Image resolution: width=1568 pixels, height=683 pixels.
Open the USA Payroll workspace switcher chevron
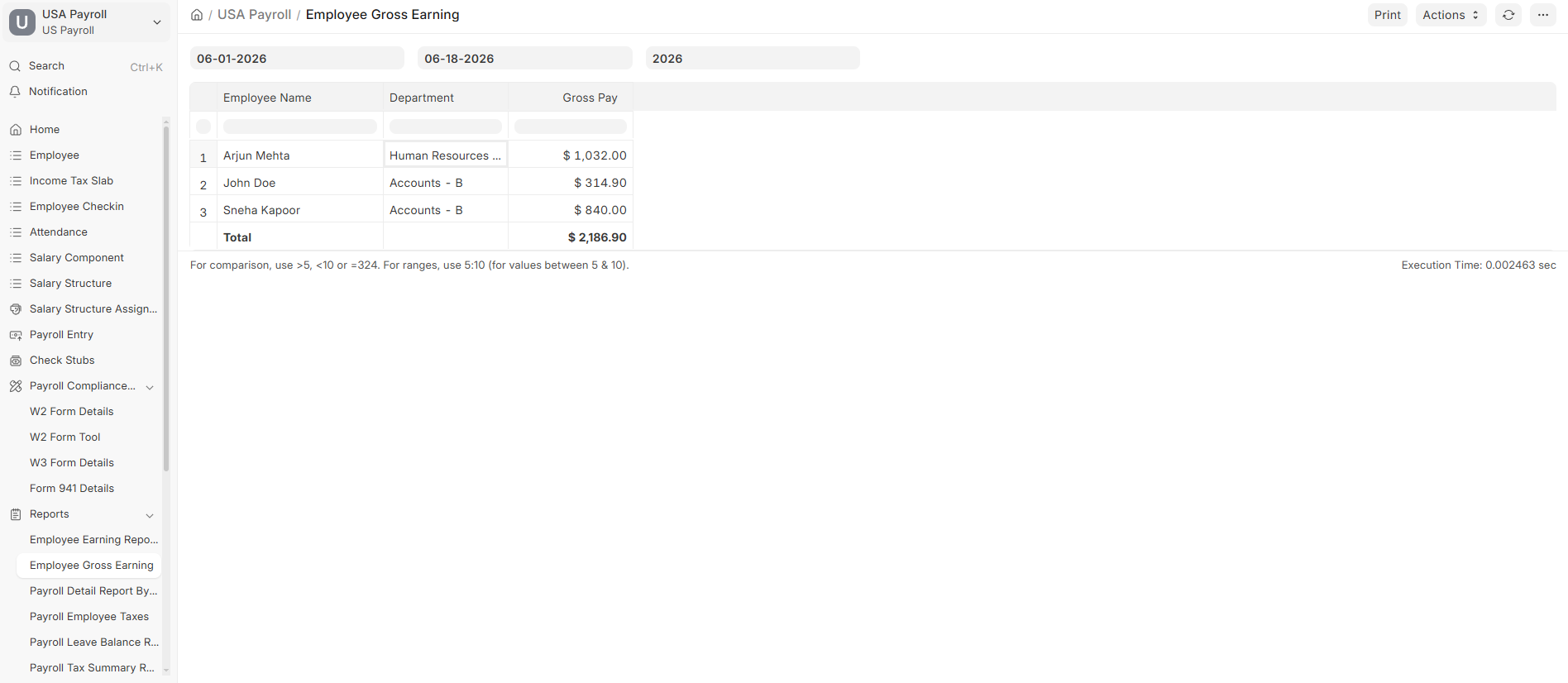(157, 22)
